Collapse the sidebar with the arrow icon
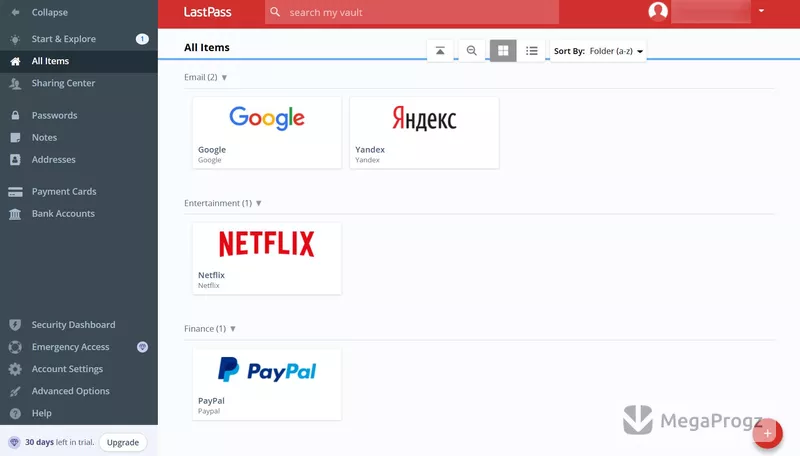The width and height of the screenshot is (800, 456). tap(15, 12)
